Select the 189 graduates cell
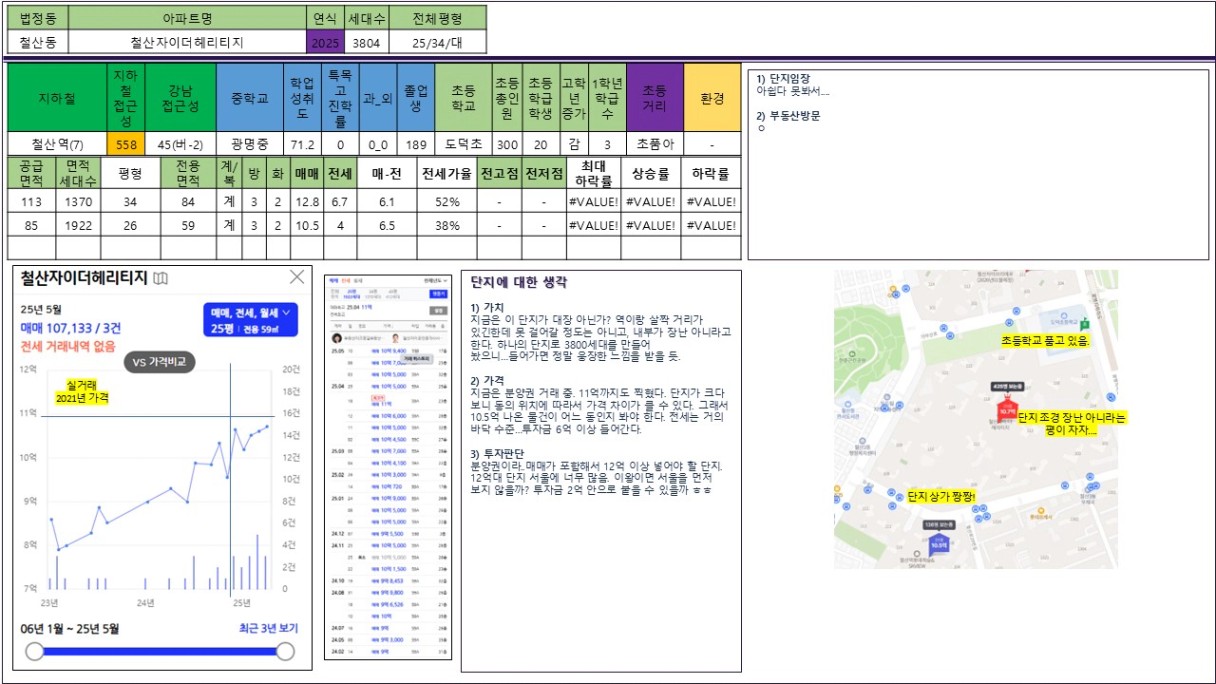Image resolution: width=1216 pixels, height=684 pixels. click(416, 144)
